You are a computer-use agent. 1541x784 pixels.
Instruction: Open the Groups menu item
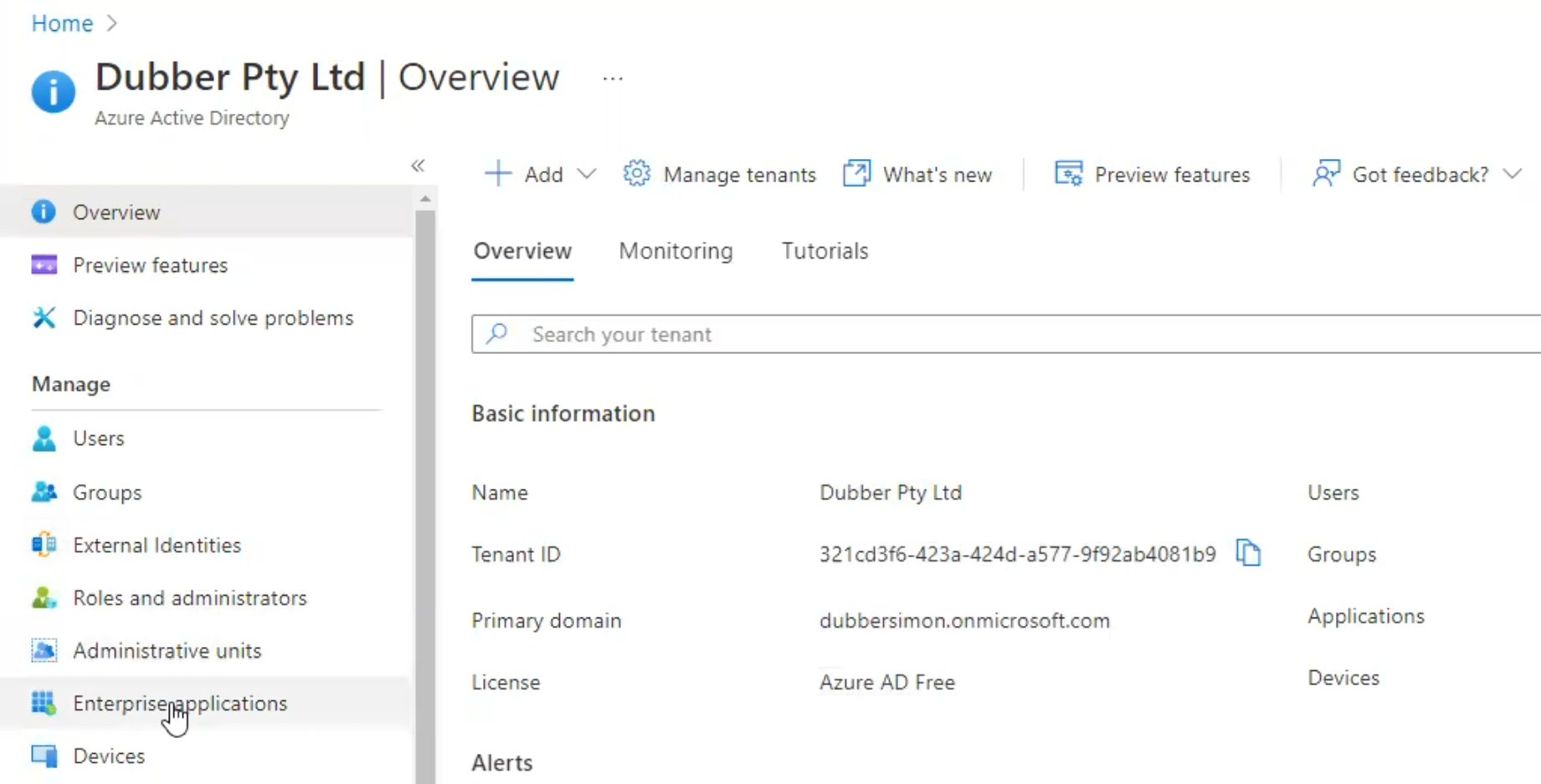pyautogui.click(x=107, y=493)
